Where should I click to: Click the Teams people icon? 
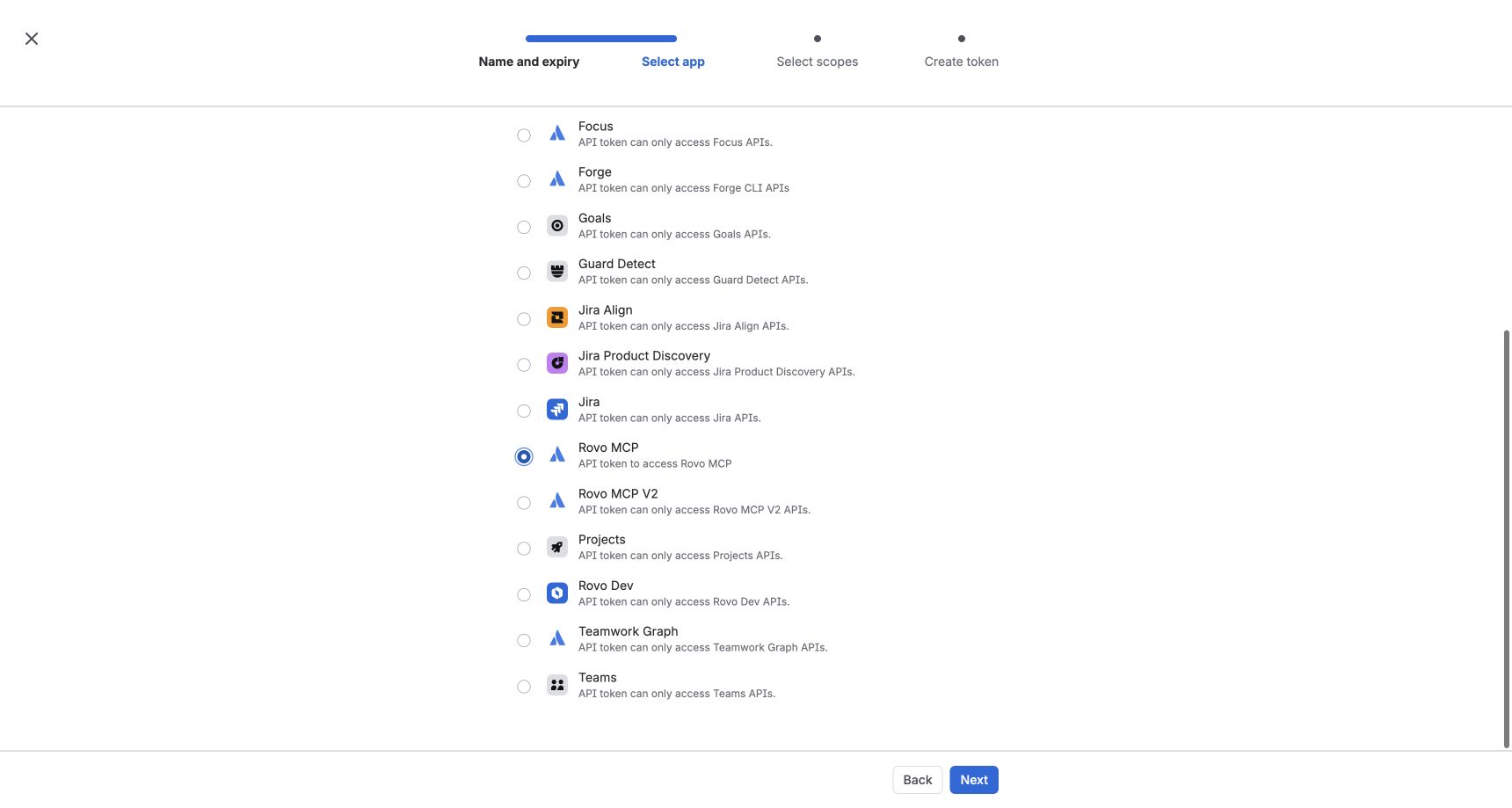pyautogui.click(x=557, y=685)
